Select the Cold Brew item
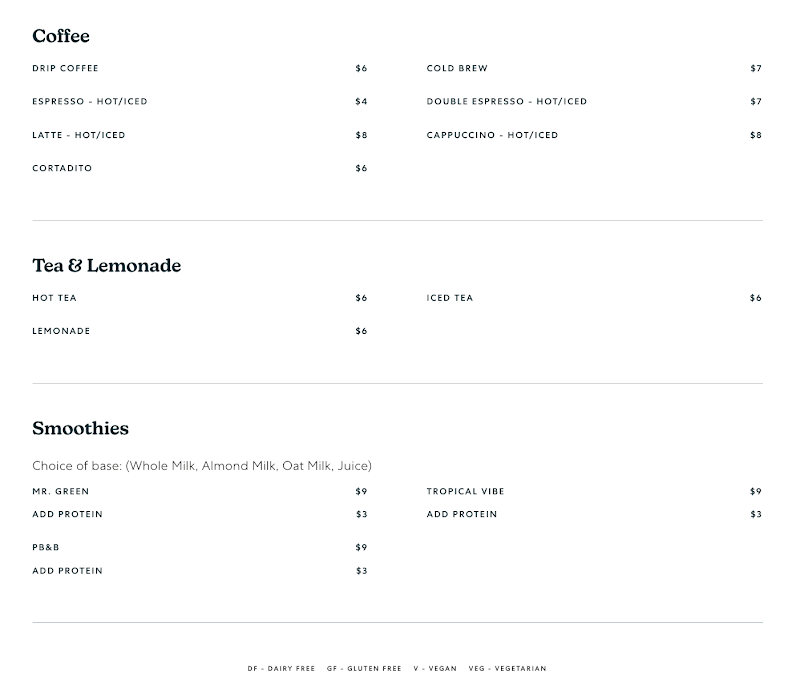800x692 pixels. [457, 69]
